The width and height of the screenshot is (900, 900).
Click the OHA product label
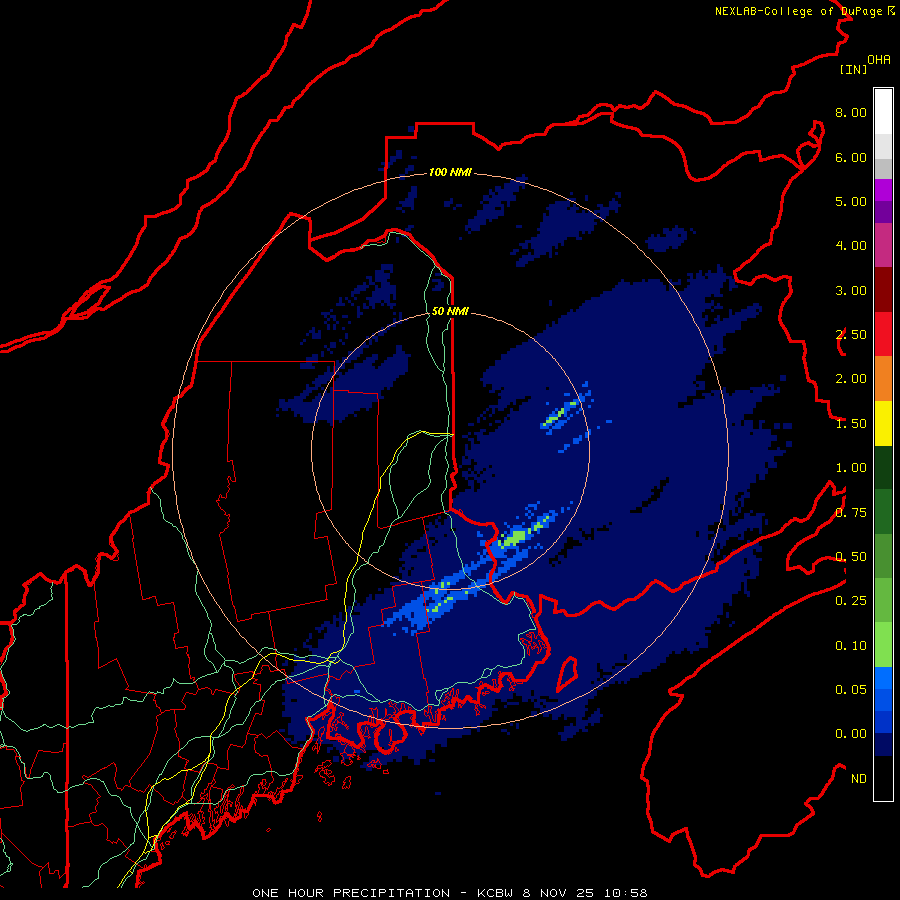(879, 60)
